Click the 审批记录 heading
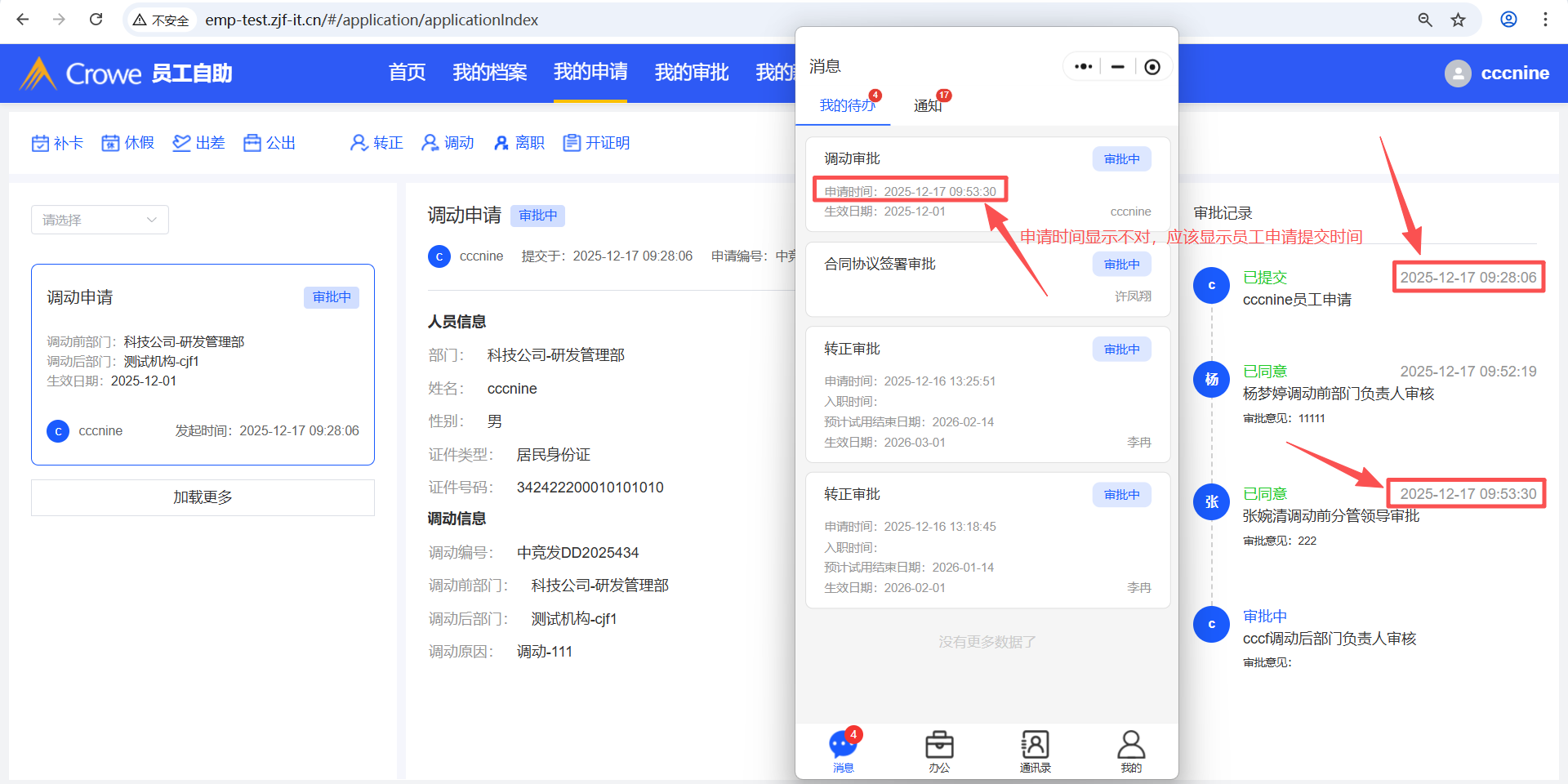Image resolution: width=1568 pixels, height=784 pixels. click(1223, 213)
